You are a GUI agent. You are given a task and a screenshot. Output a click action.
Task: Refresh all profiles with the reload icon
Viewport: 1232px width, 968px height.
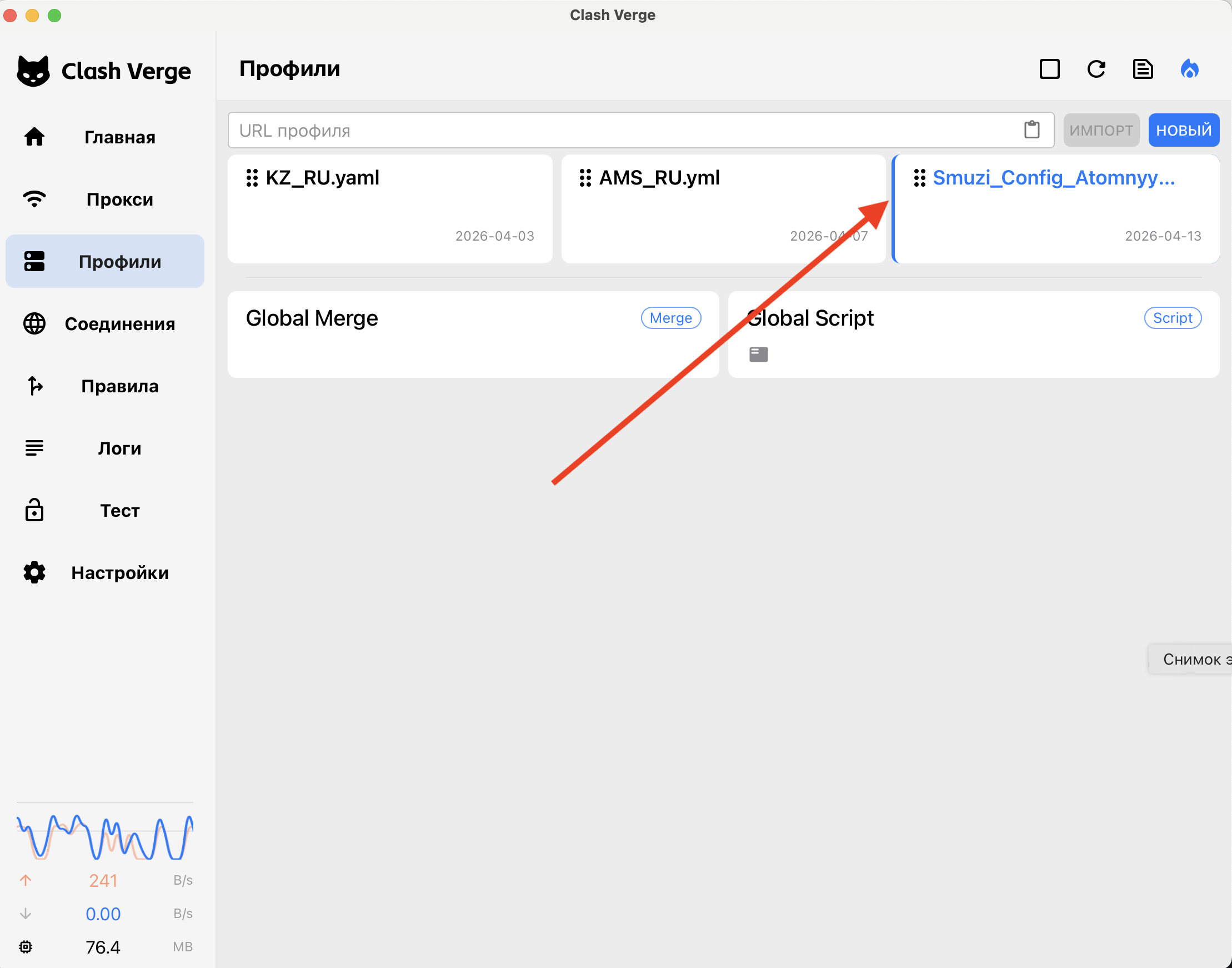(x=1096, y=69)
